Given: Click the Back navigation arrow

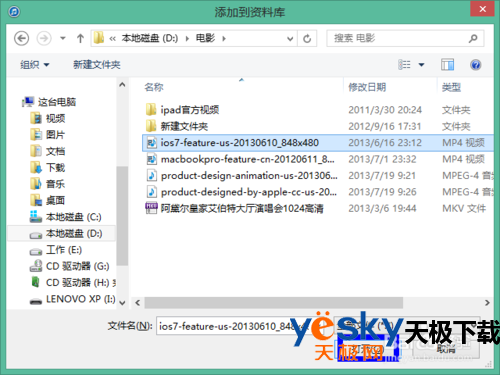Looking at the screenshot, I should click(x=22, y=39).
